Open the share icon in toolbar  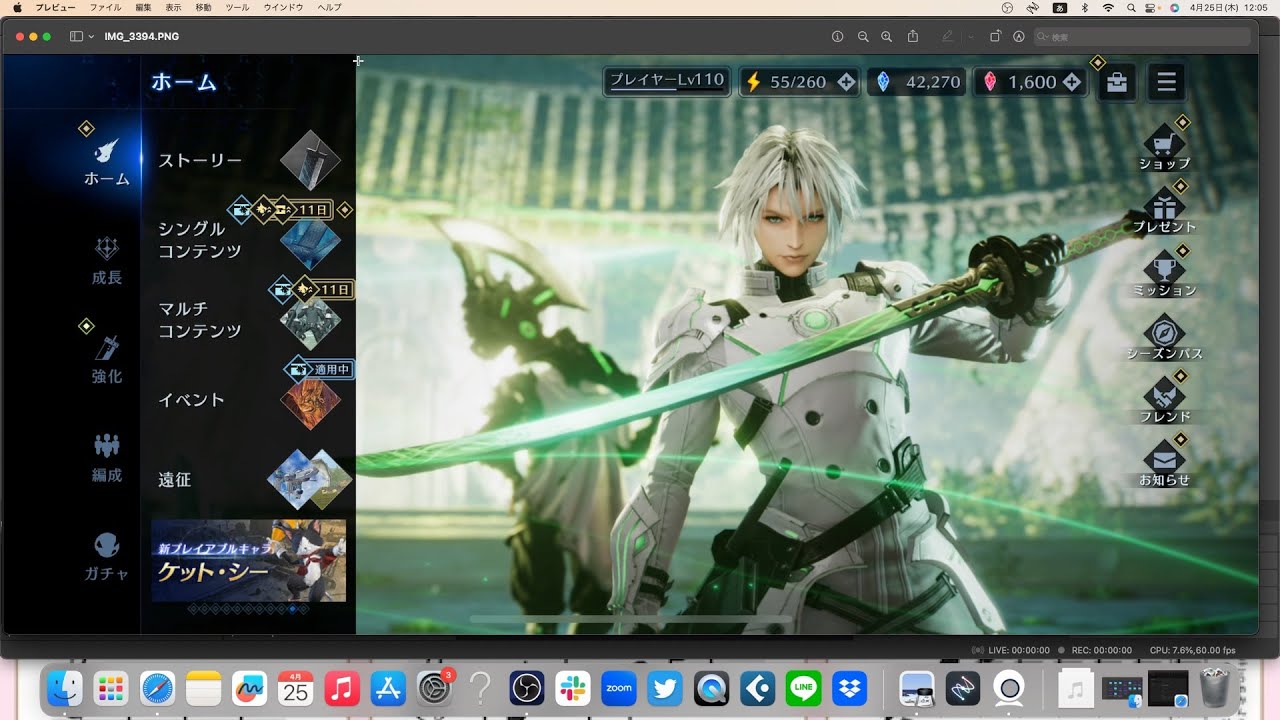(x=913, y=37)
